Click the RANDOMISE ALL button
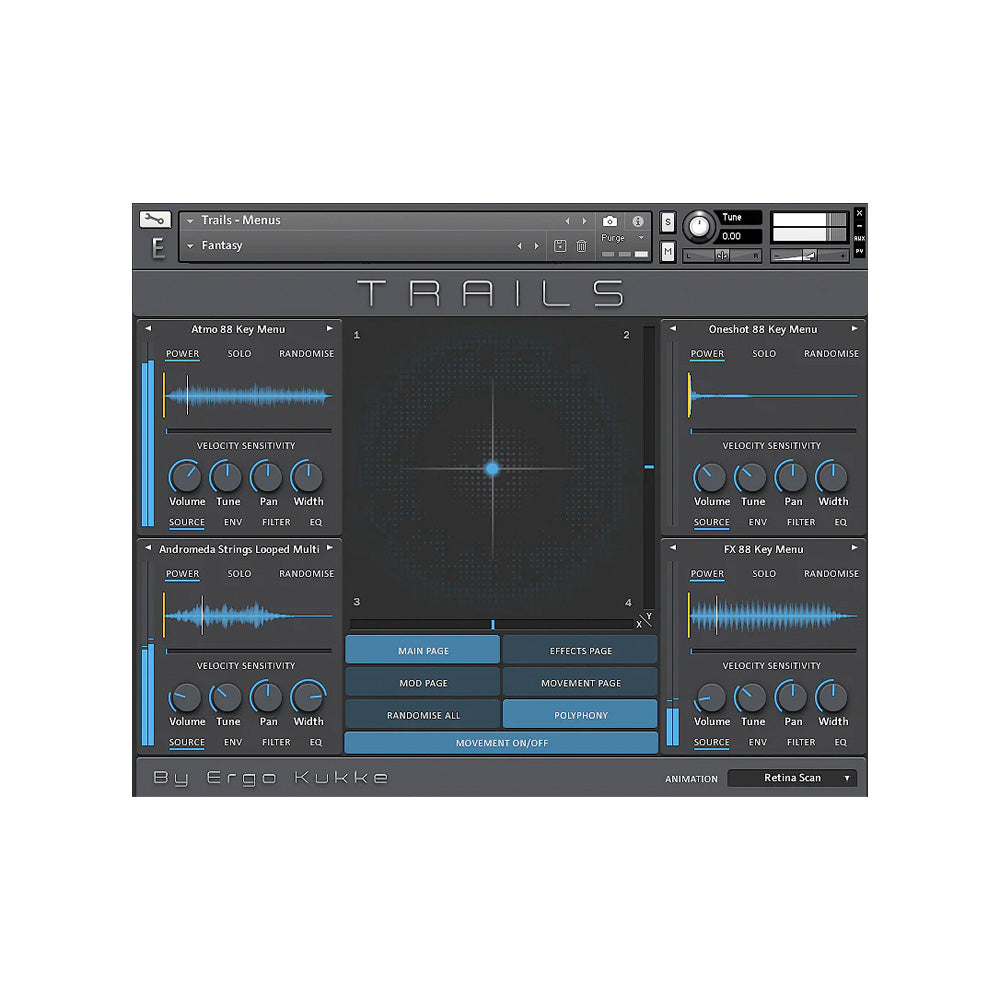1000x1000 pixels. point(423,716)
